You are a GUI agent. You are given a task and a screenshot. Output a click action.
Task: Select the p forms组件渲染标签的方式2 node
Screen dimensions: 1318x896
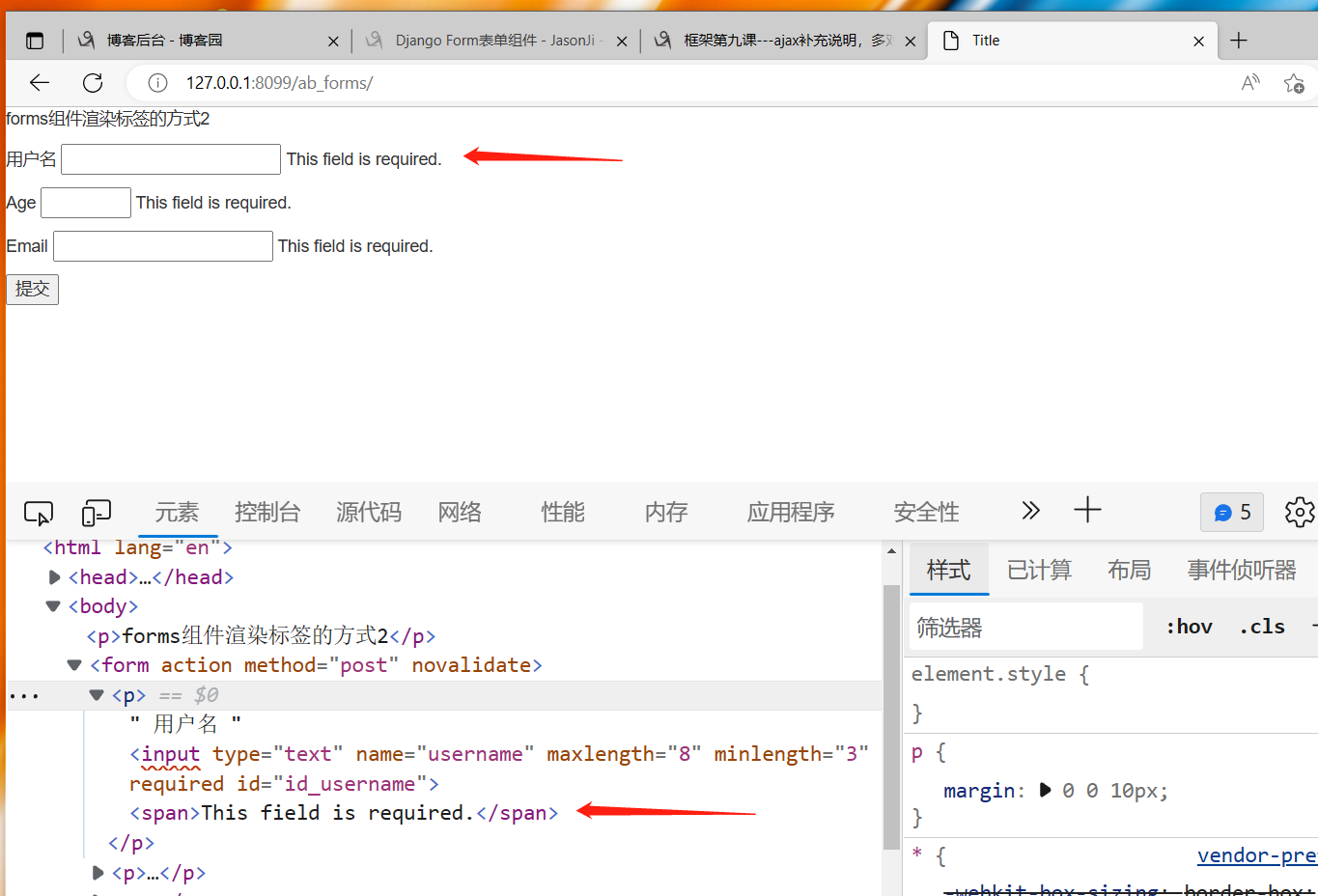261,636
